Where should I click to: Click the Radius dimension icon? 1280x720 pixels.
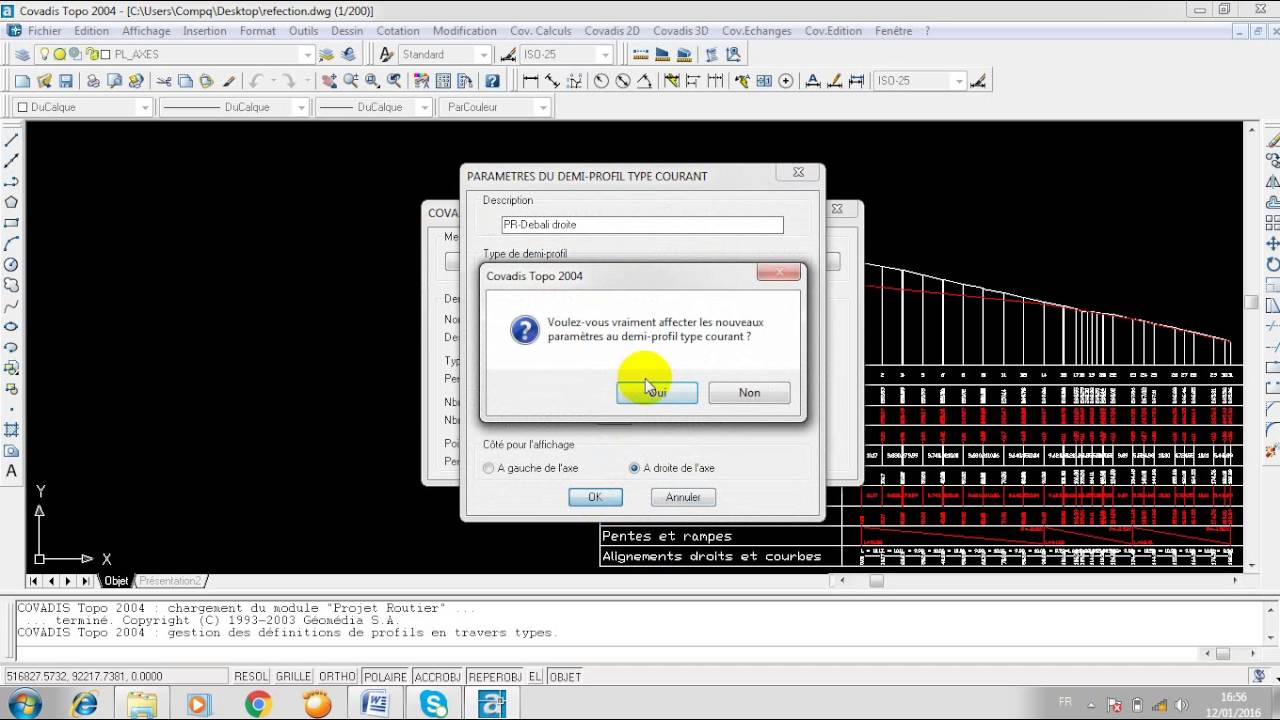[601, 81]
